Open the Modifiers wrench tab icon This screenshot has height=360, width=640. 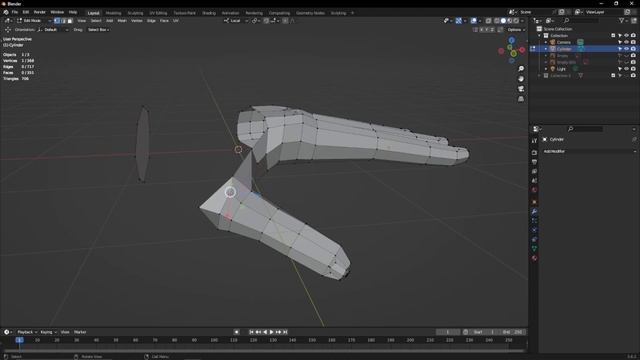(x=534, y=211)
